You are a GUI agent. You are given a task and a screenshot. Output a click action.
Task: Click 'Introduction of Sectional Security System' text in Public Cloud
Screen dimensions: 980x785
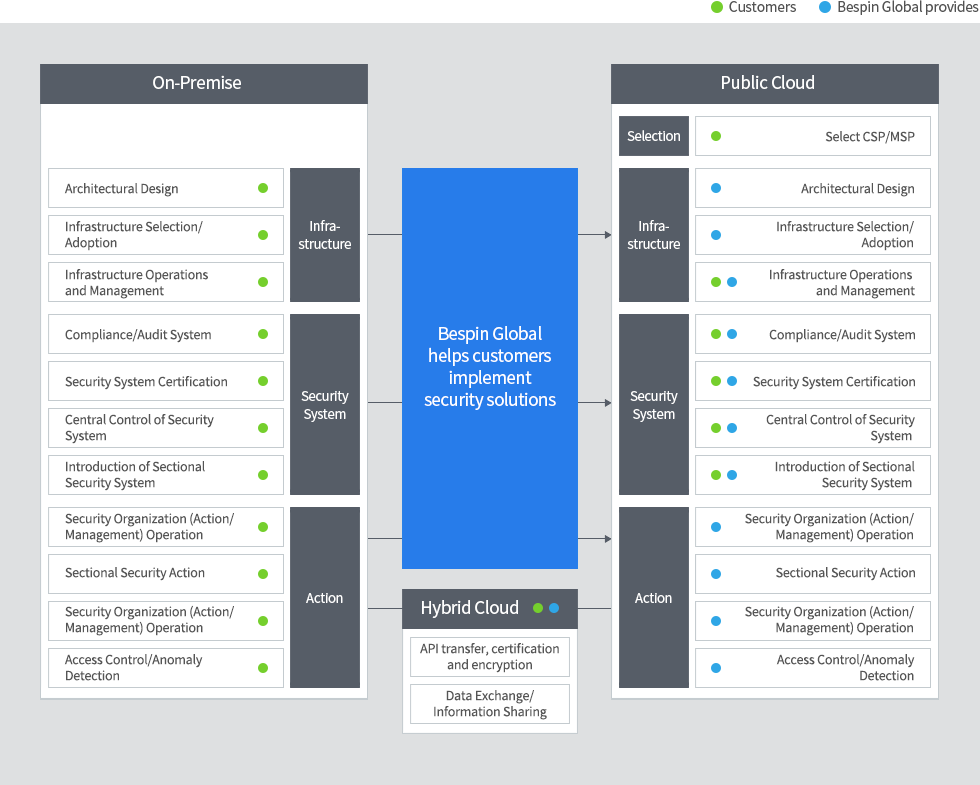tap(844, 475)
